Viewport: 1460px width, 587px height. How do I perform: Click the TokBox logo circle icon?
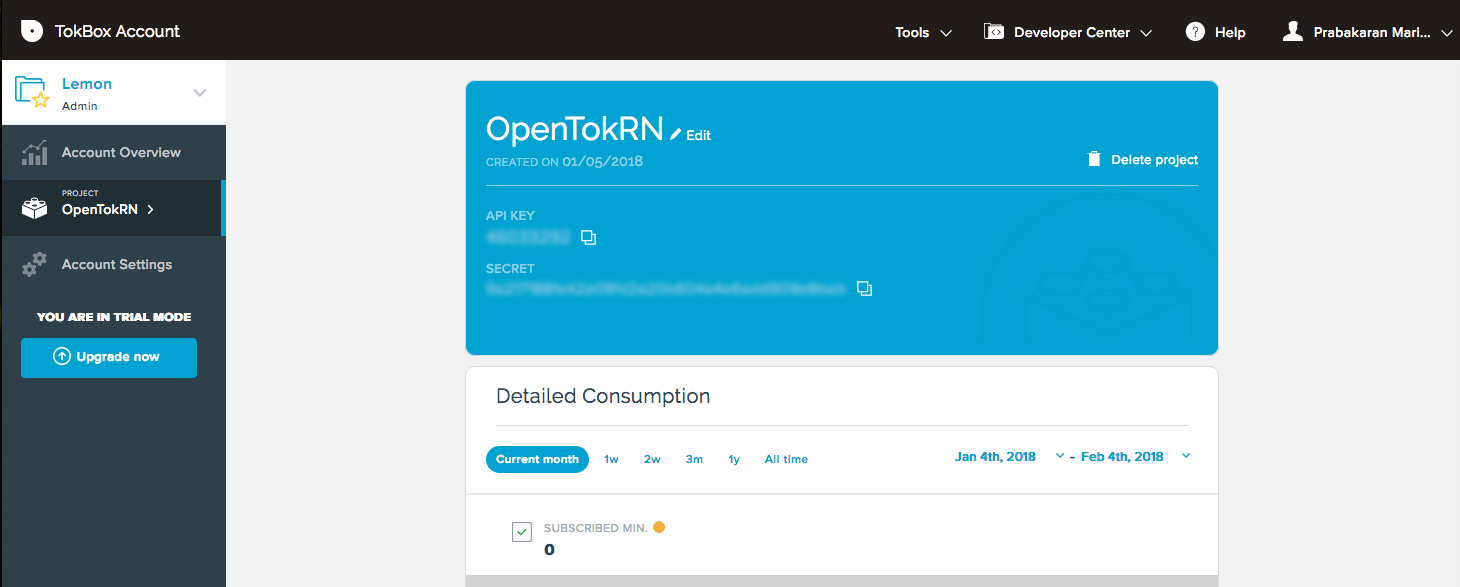[x=32, y=31]
